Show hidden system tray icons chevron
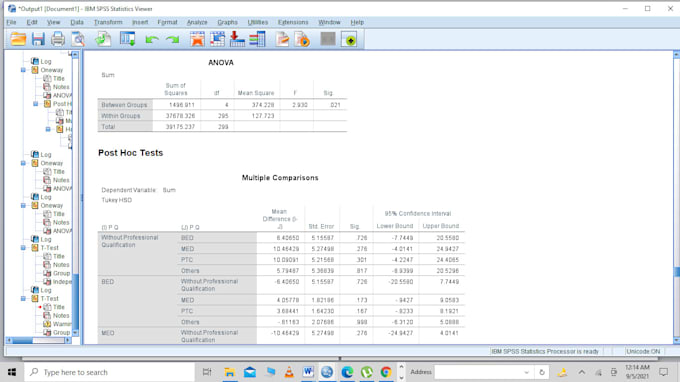680x382 pixels. pyautogui.click(x=582, y=372)
